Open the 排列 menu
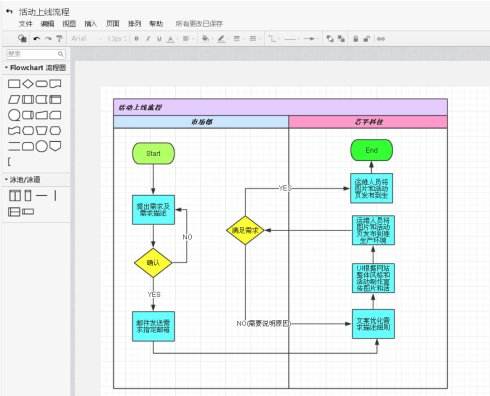The image size is (490, 396). pos(135,24)
